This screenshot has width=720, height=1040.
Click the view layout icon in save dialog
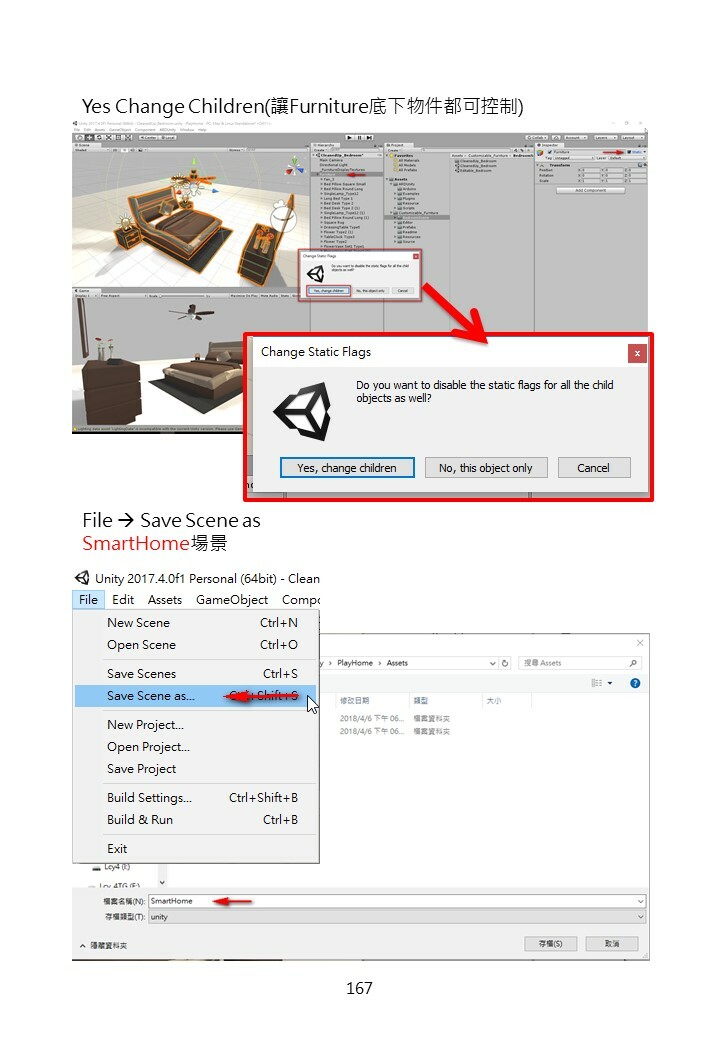point(597,683)
